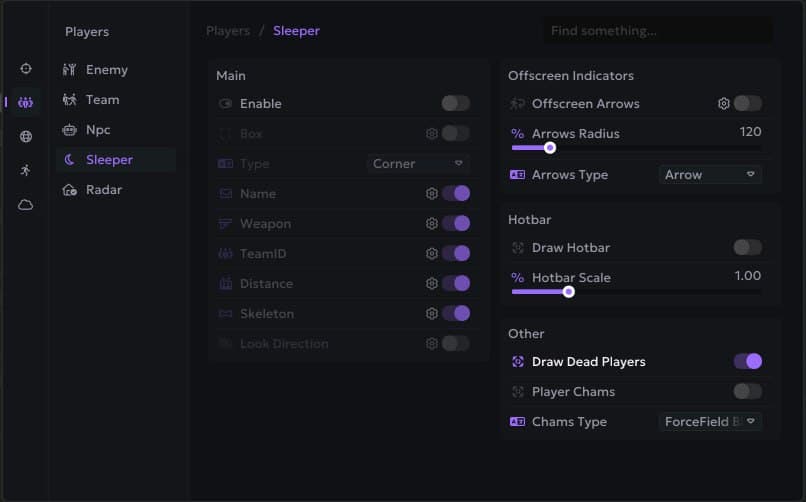The width and height of the screenshot is (806, 502).
Task: Toggle the Enable switch in Main
Action: [455, 103]
